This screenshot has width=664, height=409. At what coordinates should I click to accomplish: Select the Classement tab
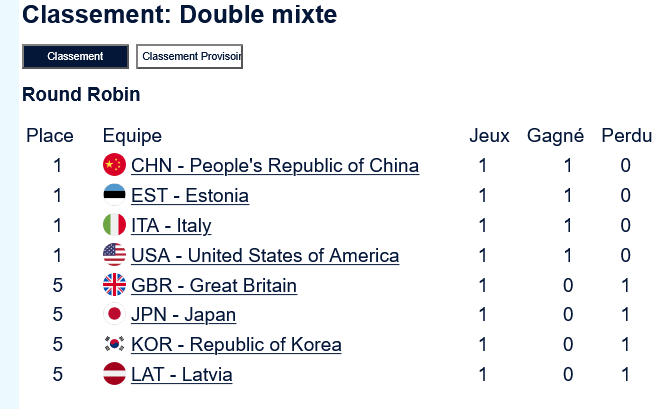(75, 57)
